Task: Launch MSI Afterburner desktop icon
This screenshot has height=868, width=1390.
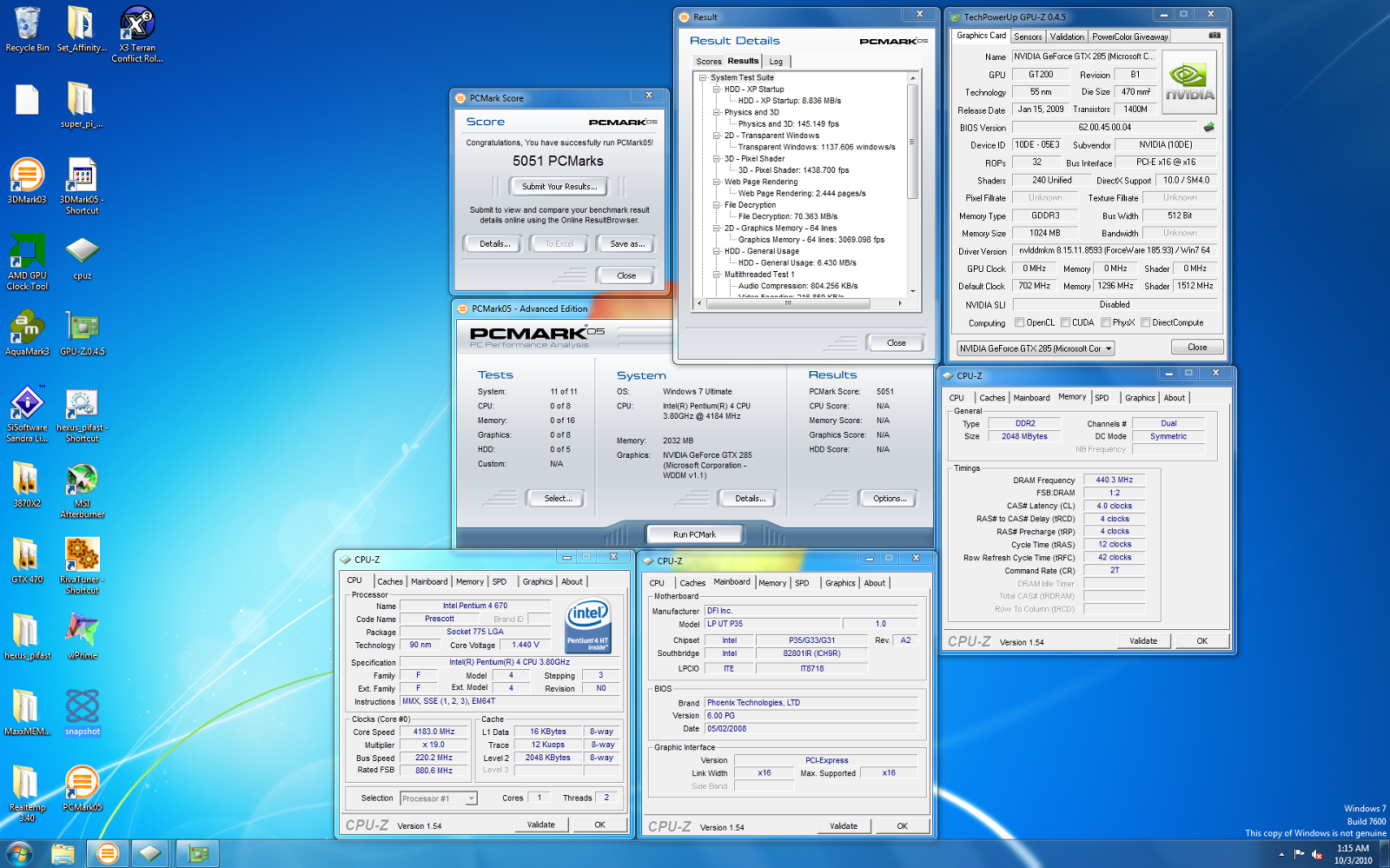Action: tap(82, 490)
